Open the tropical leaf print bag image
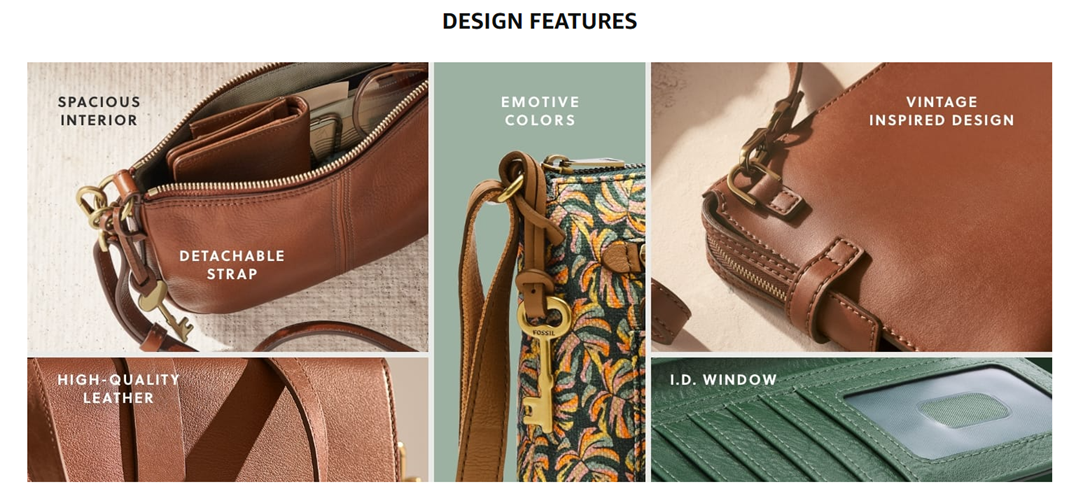The height and width of the screenshot is (496, 1069). 539,272
